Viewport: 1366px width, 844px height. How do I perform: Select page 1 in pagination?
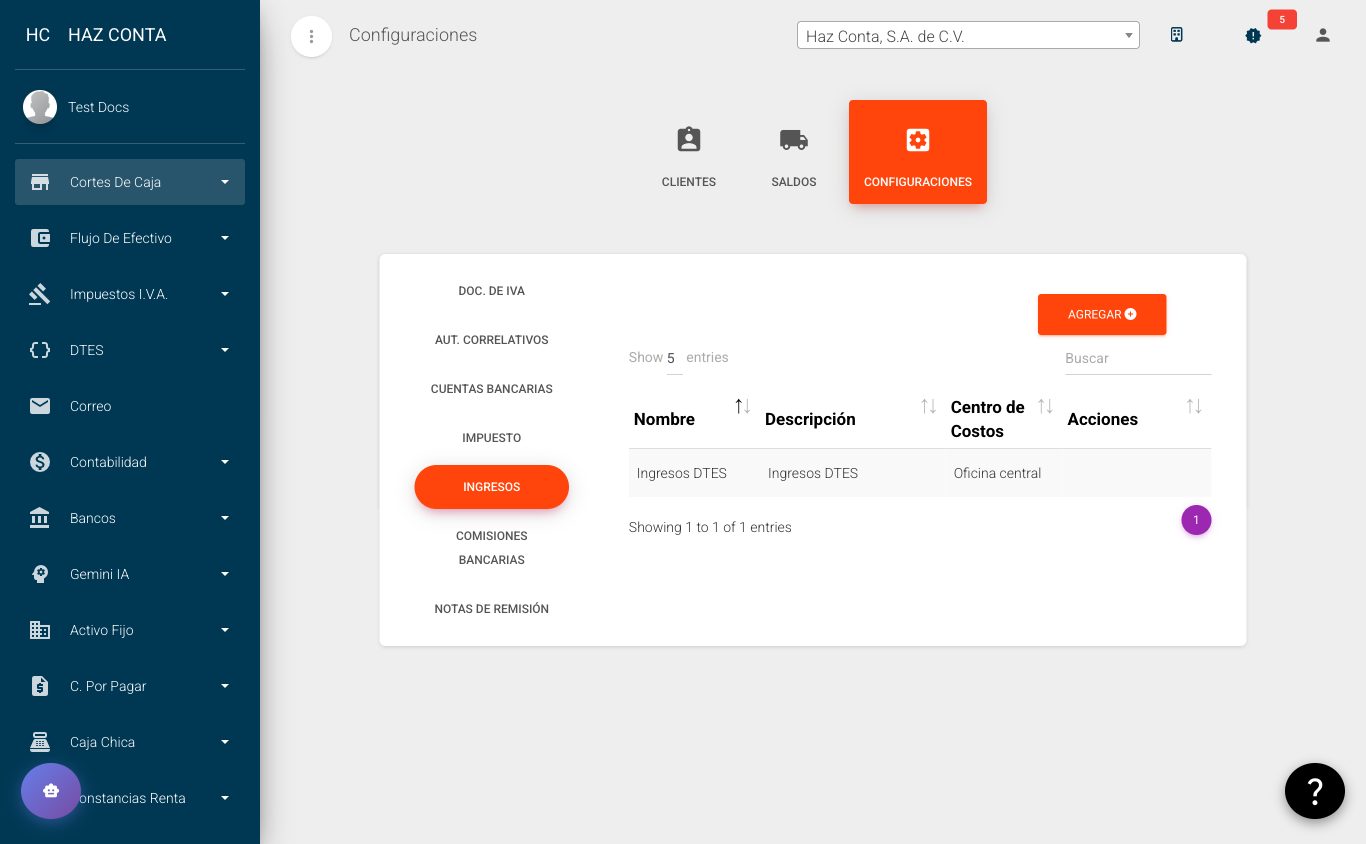tap(1196, 520)
